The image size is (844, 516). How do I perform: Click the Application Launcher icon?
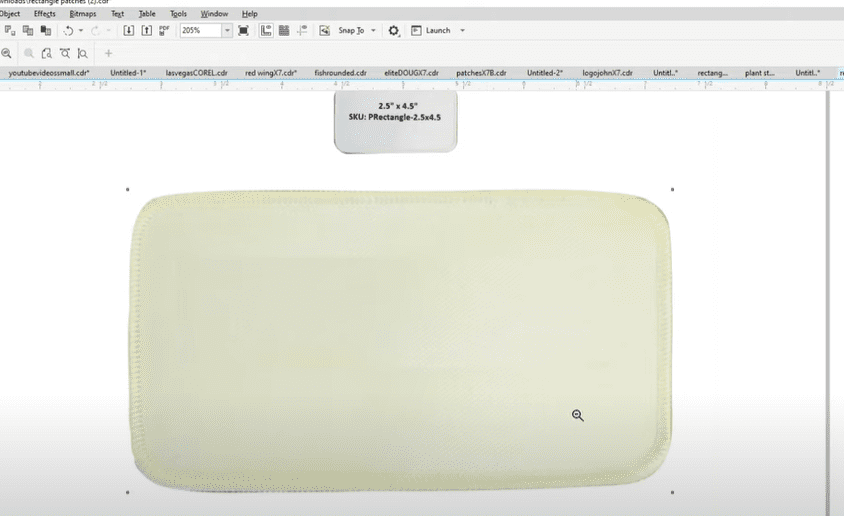tap(416, 31)
